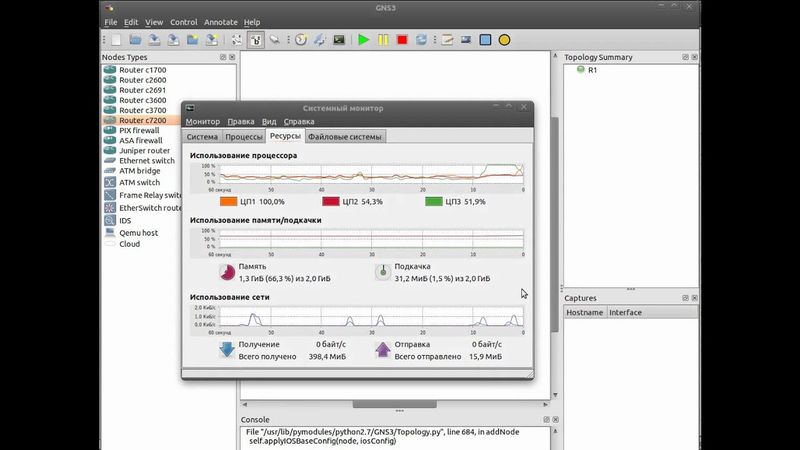Click R1 in Topology Summary
The width and height of the screenshot is (800, 450).
point(592,70)
